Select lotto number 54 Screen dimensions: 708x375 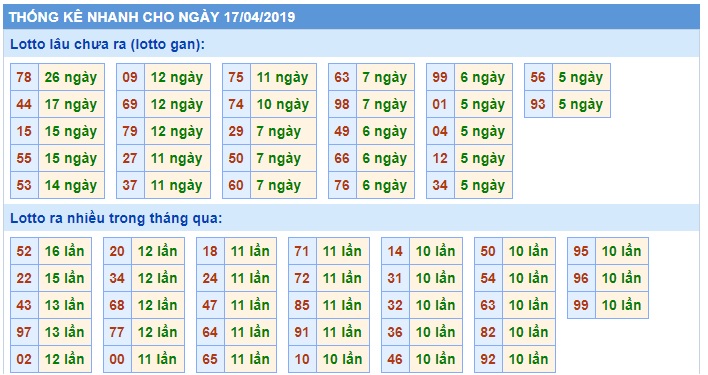[x=488, y=278]
